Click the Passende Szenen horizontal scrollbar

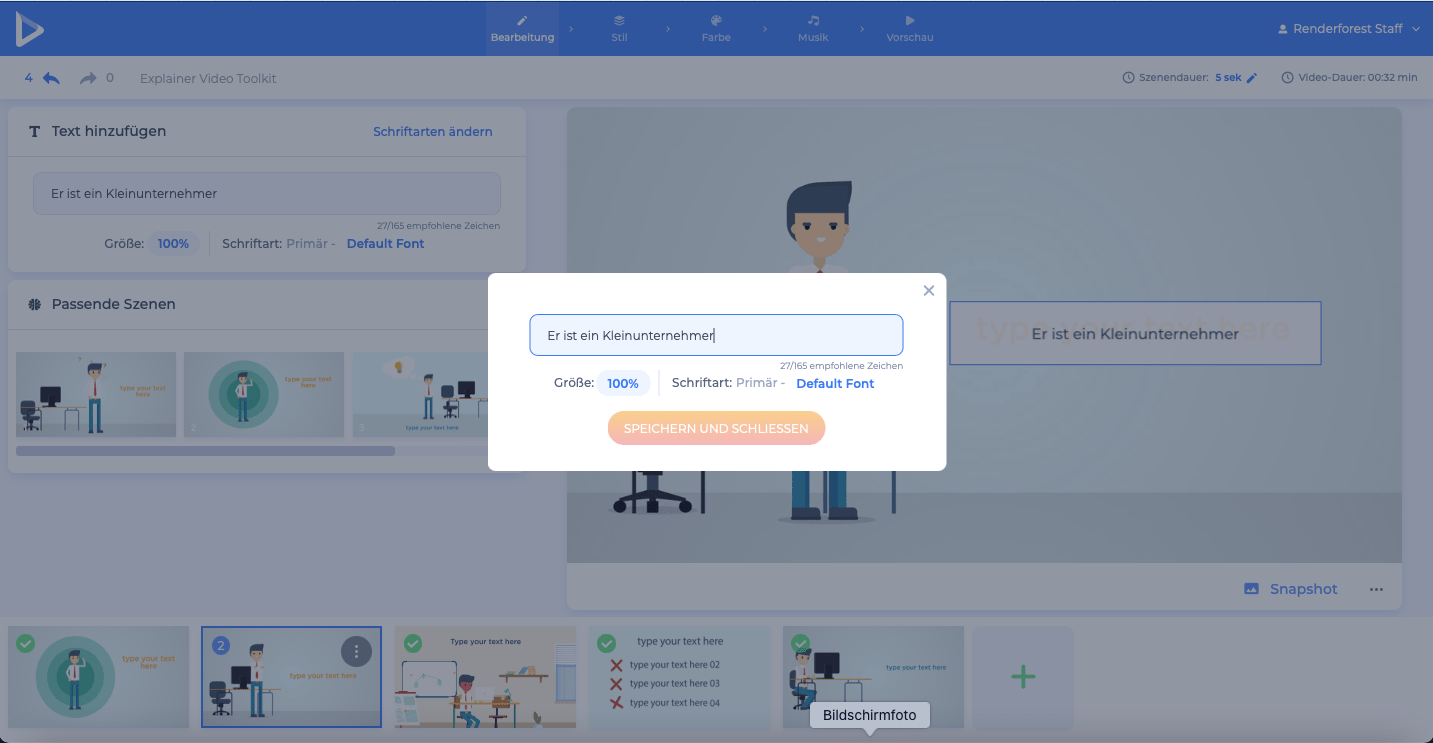[205, 451]
